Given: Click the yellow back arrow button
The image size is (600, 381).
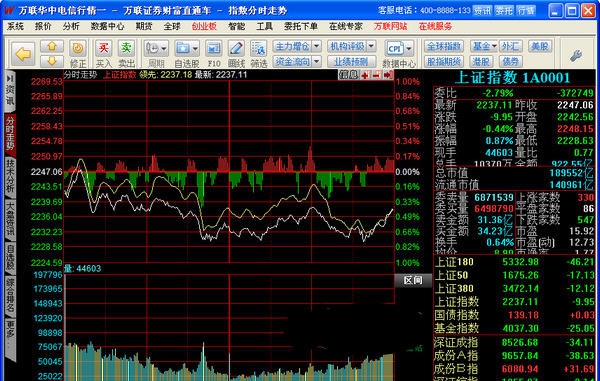Looking at the screenshot, I should 23,54.
